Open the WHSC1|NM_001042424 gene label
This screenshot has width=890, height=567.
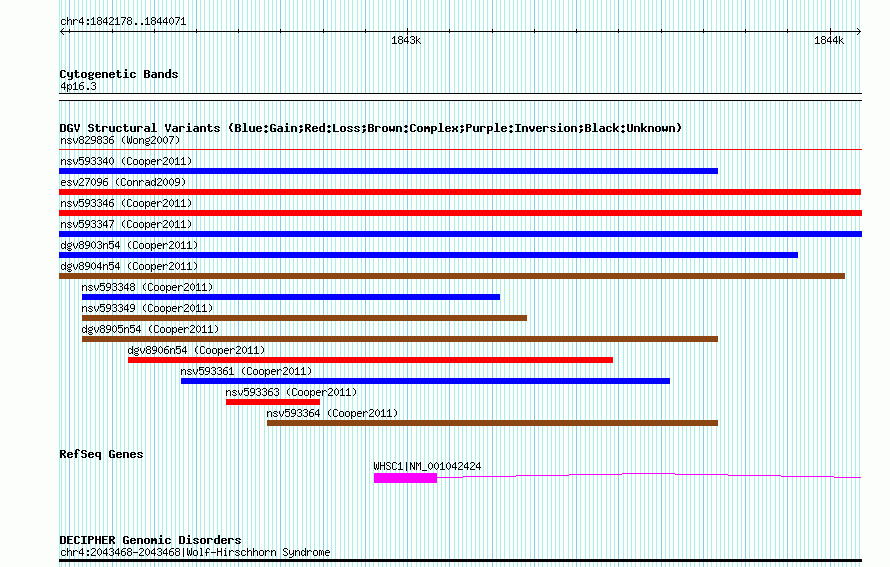427,466
